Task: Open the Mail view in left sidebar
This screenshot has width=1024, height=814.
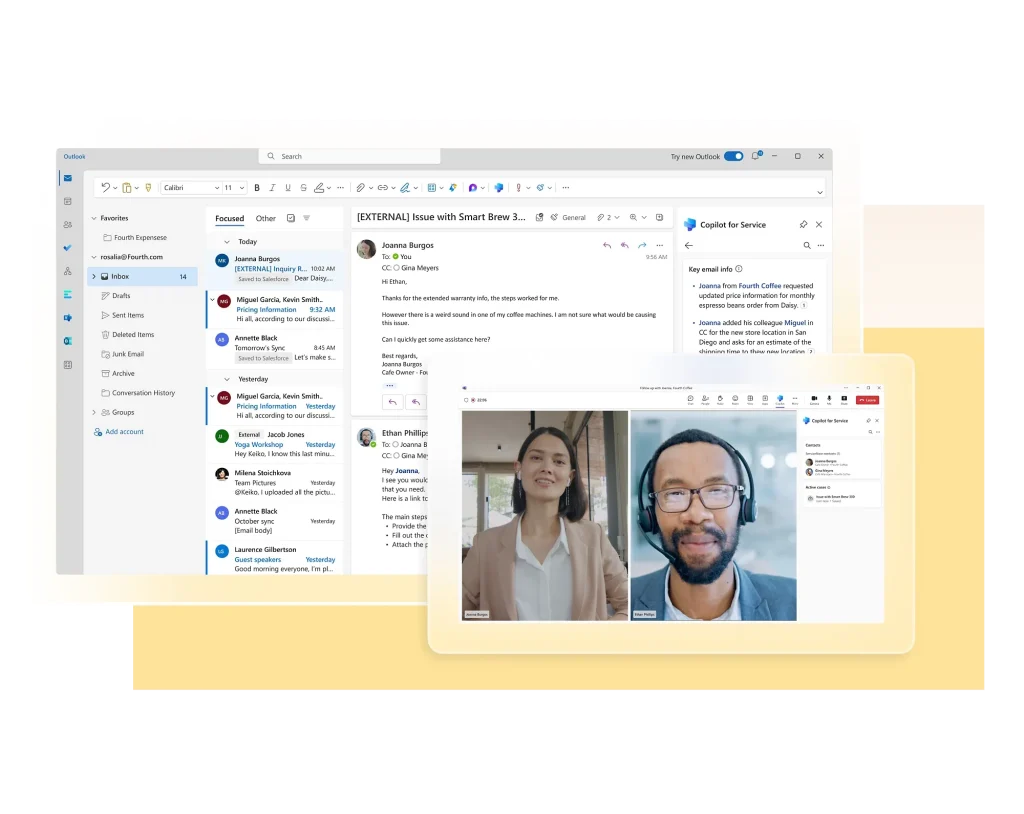Action: point(68,178)
